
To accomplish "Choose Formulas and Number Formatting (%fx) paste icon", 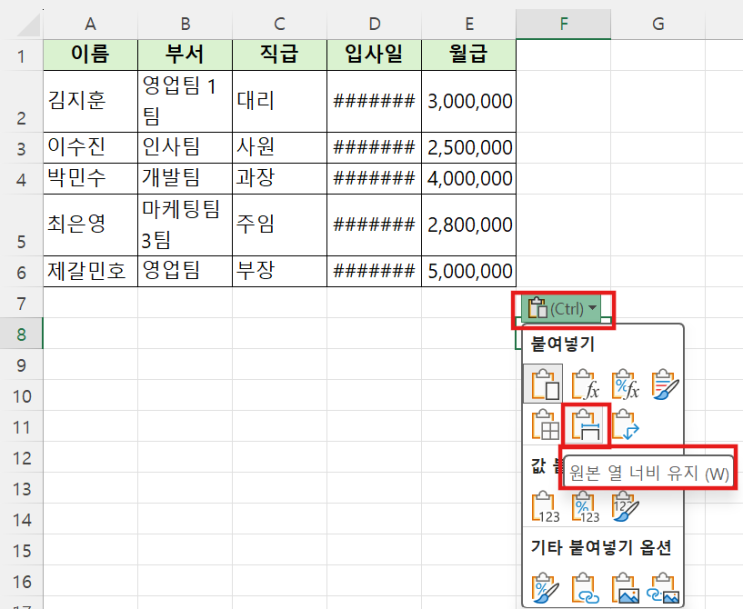I will [625, 384].
